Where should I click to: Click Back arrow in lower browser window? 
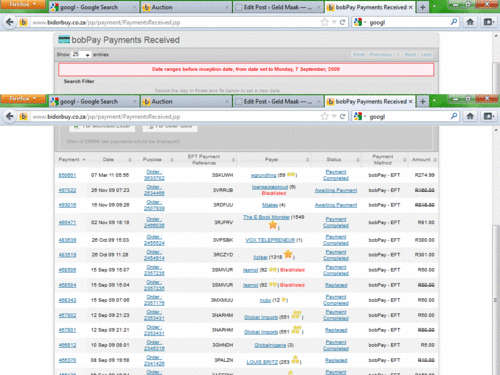(x=10, y=116)
